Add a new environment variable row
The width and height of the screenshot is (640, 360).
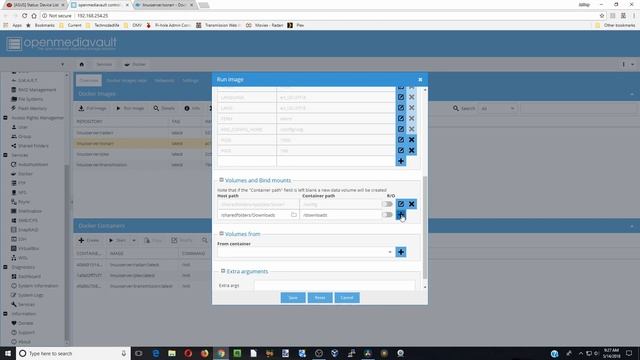(x=401, y=161)
